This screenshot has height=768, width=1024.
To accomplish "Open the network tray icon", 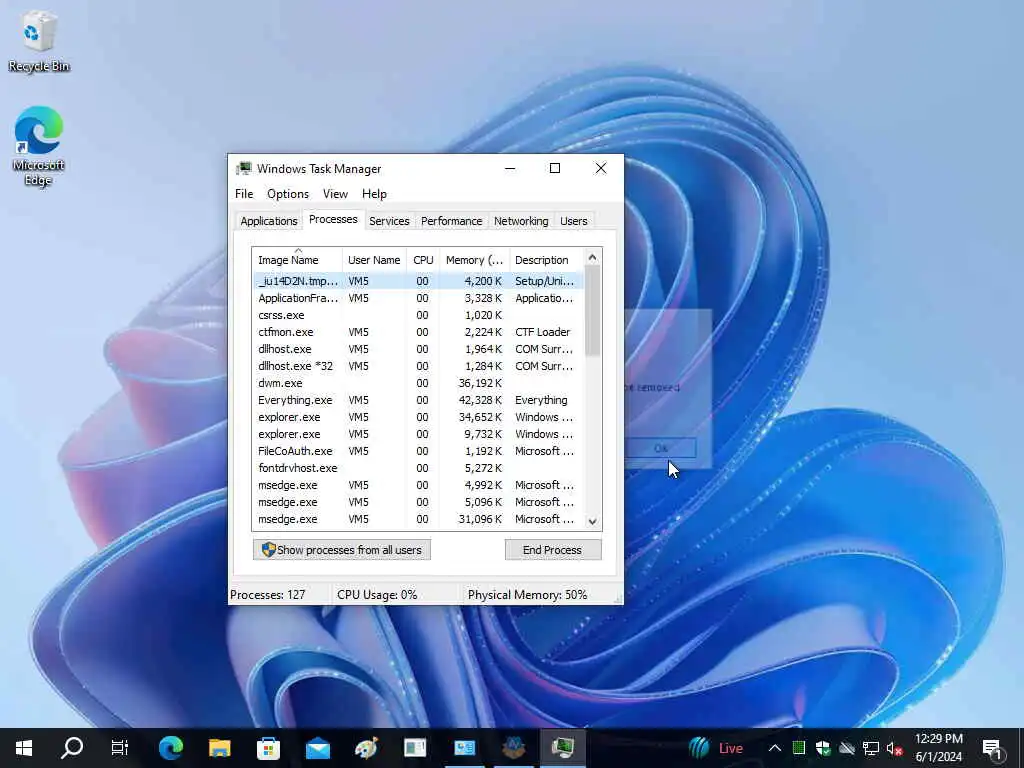I will (871, 748).
